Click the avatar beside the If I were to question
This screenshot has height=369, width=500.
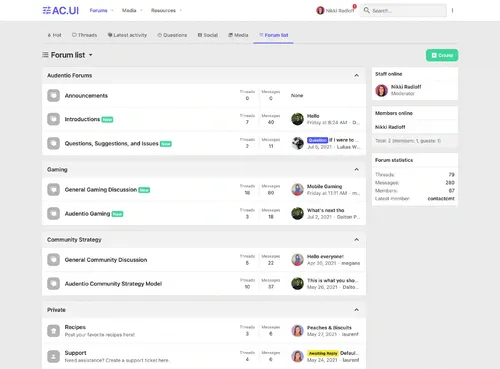297,143
